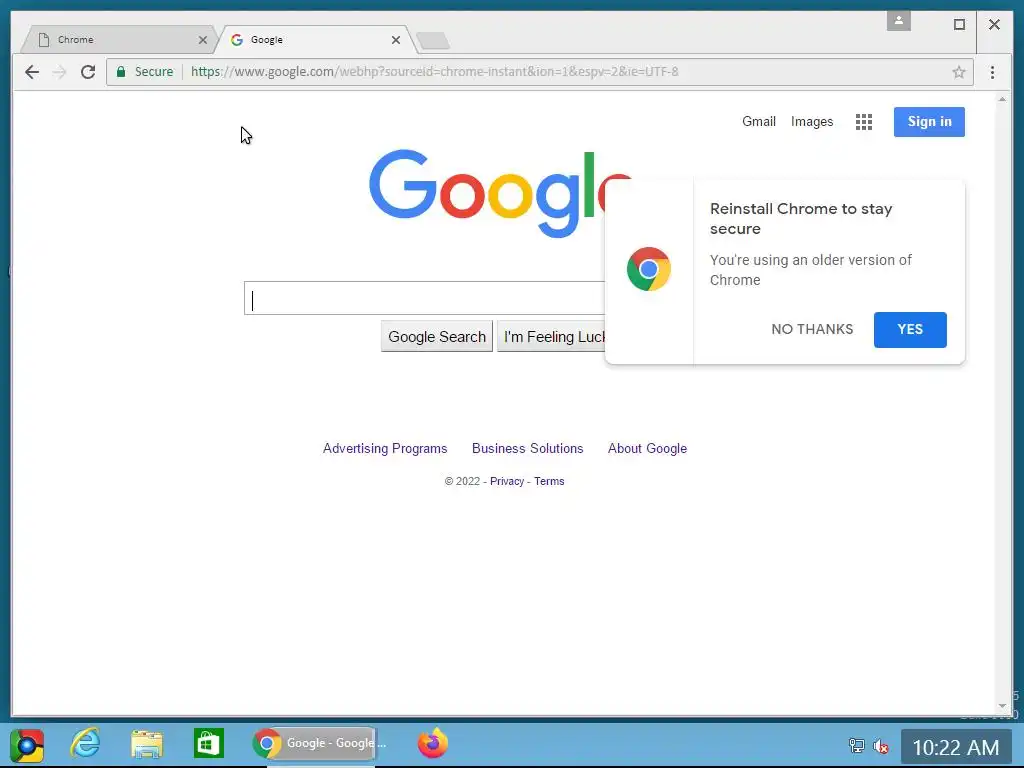
Task: Open the Windows Store taskbar icon
Action: (x=209, y=744)
